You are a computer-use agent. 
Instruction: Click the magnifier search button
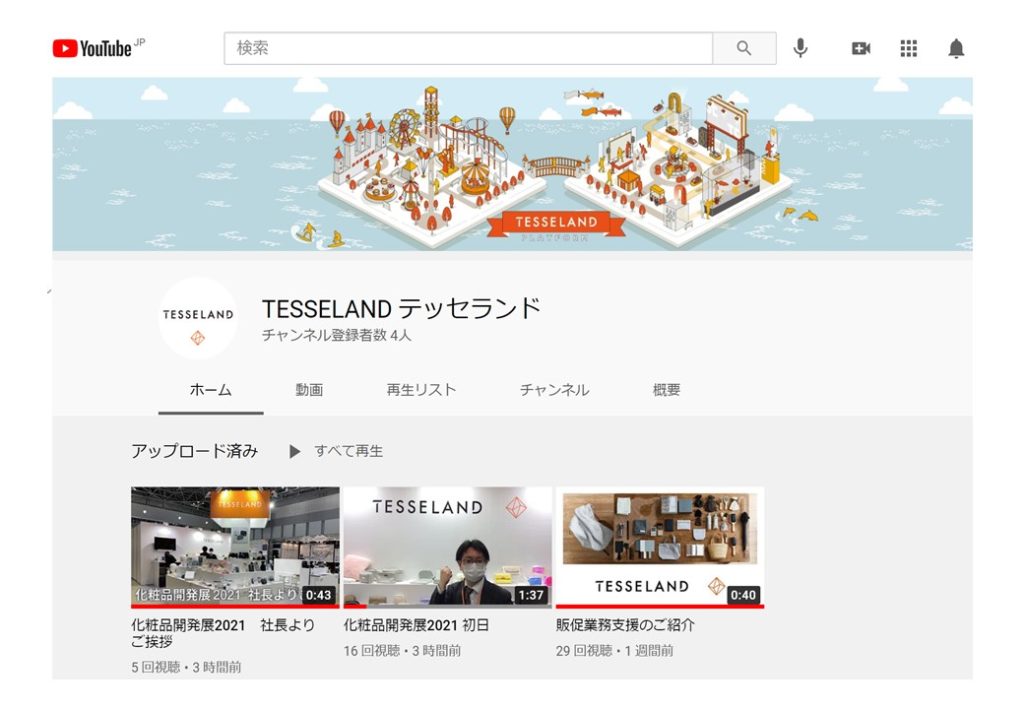point(743,48)
